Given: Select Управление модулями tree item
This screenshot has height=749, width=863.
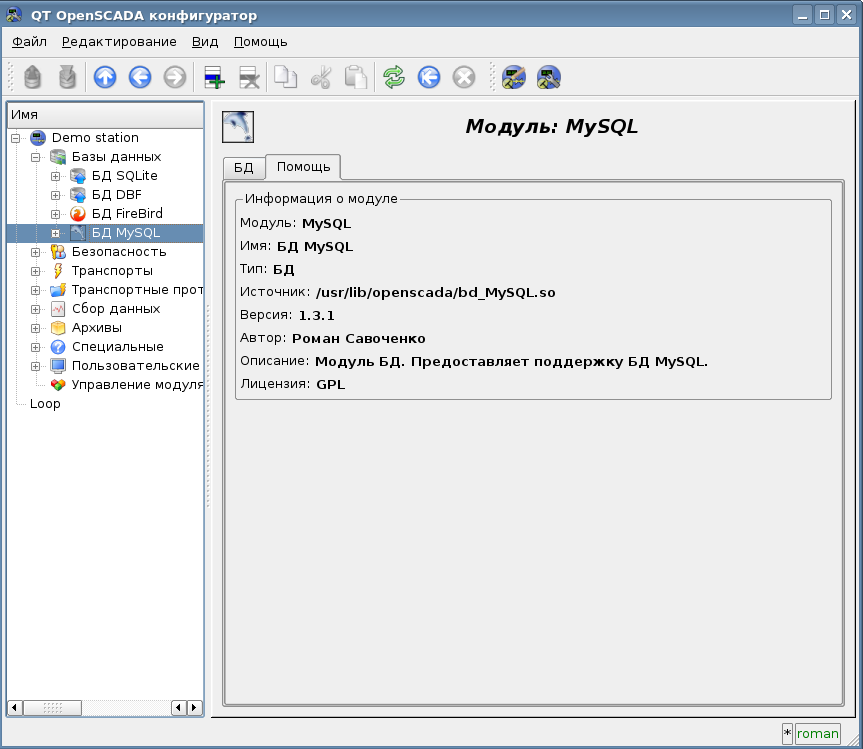Looking at the screenshot, I should 138,385.
